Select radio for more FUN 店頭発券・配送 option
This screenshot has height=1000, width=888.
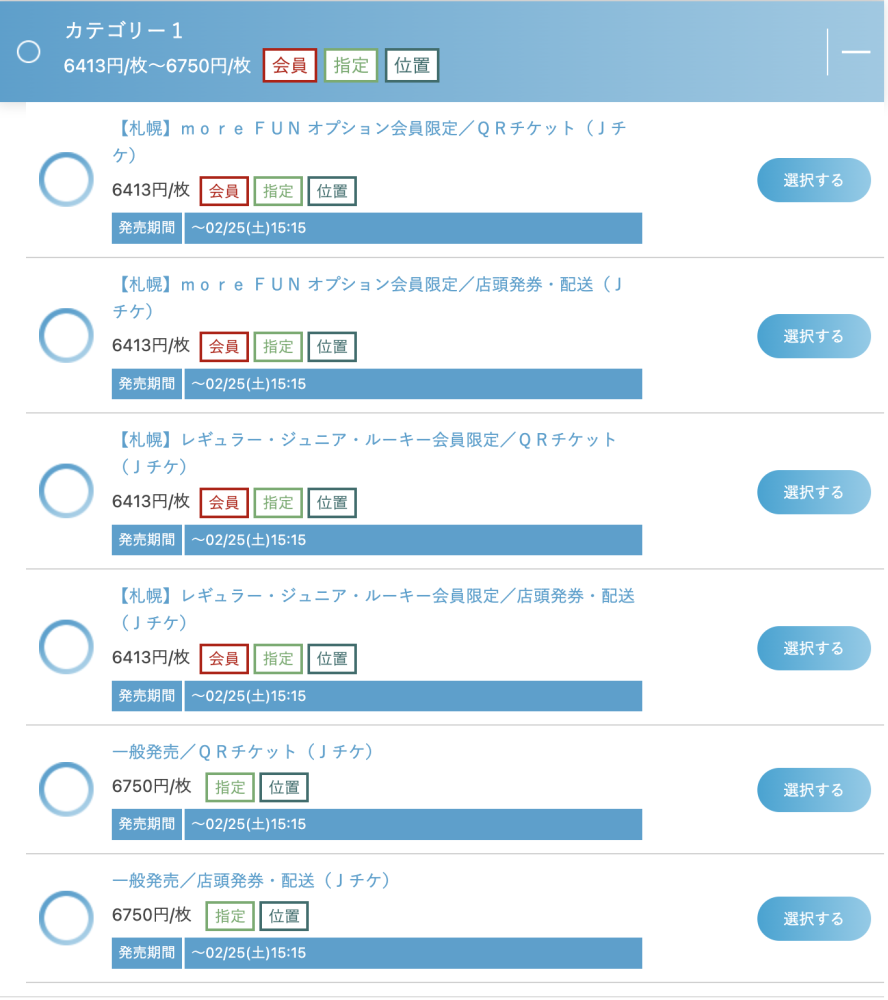coord(66,335)
